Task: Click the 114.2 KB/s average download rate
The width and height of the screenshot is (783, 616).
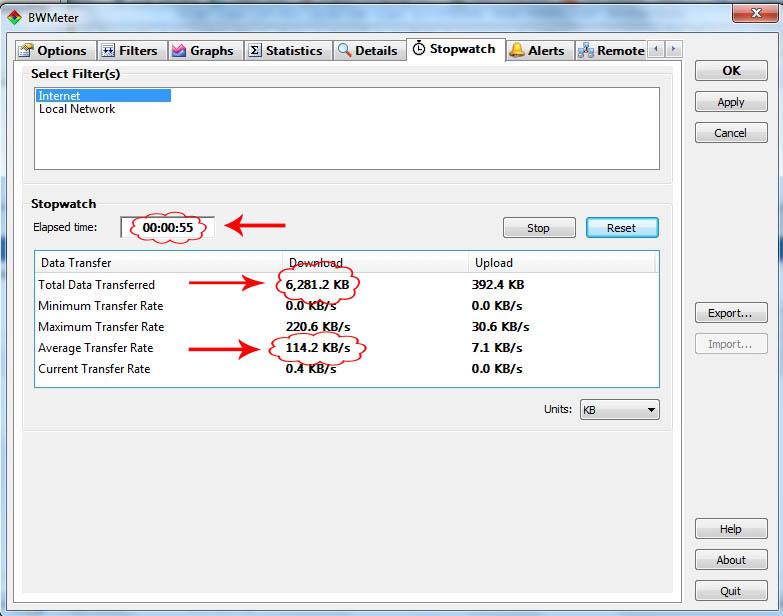Action: (318, 348)
